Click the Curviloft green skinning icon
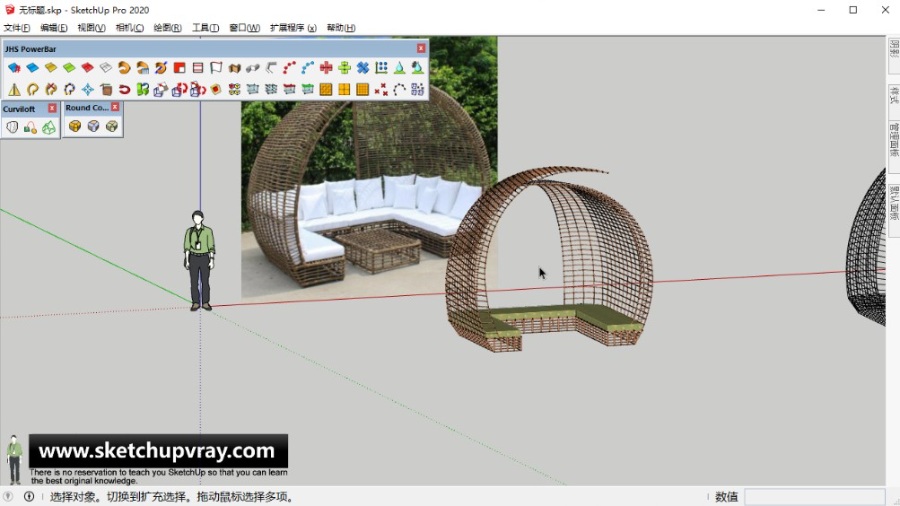 click(x=49, y=127)
